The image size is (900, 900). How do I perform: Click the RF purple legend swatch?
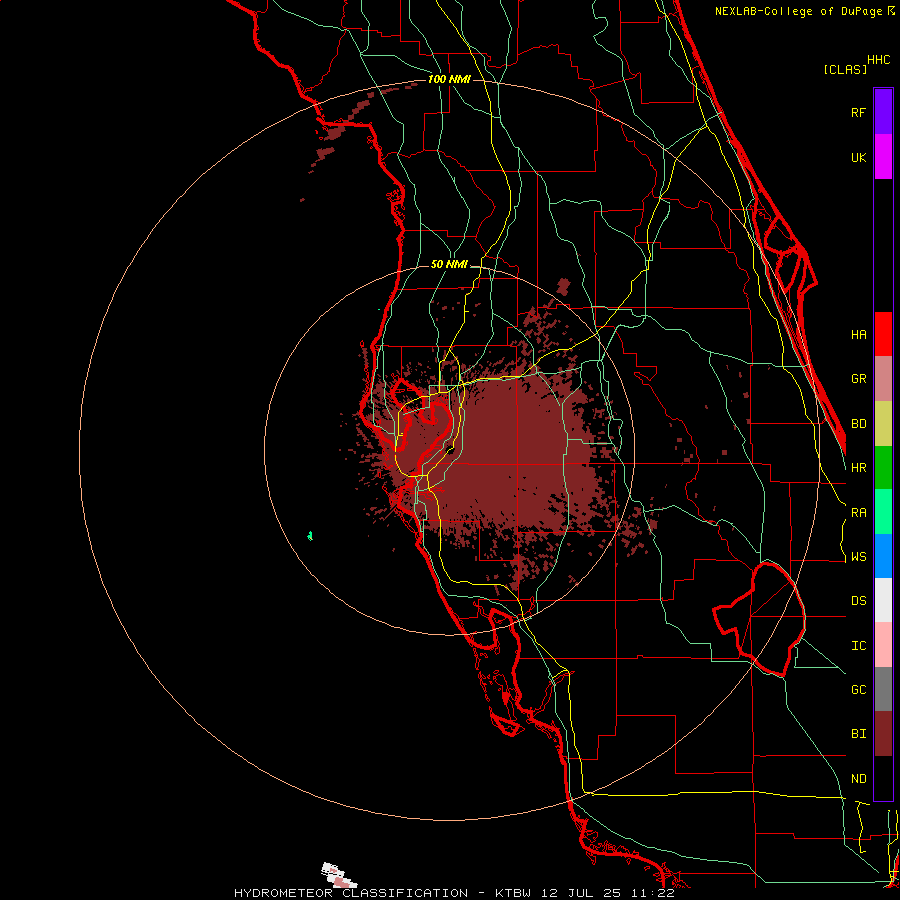click(883, 112)
